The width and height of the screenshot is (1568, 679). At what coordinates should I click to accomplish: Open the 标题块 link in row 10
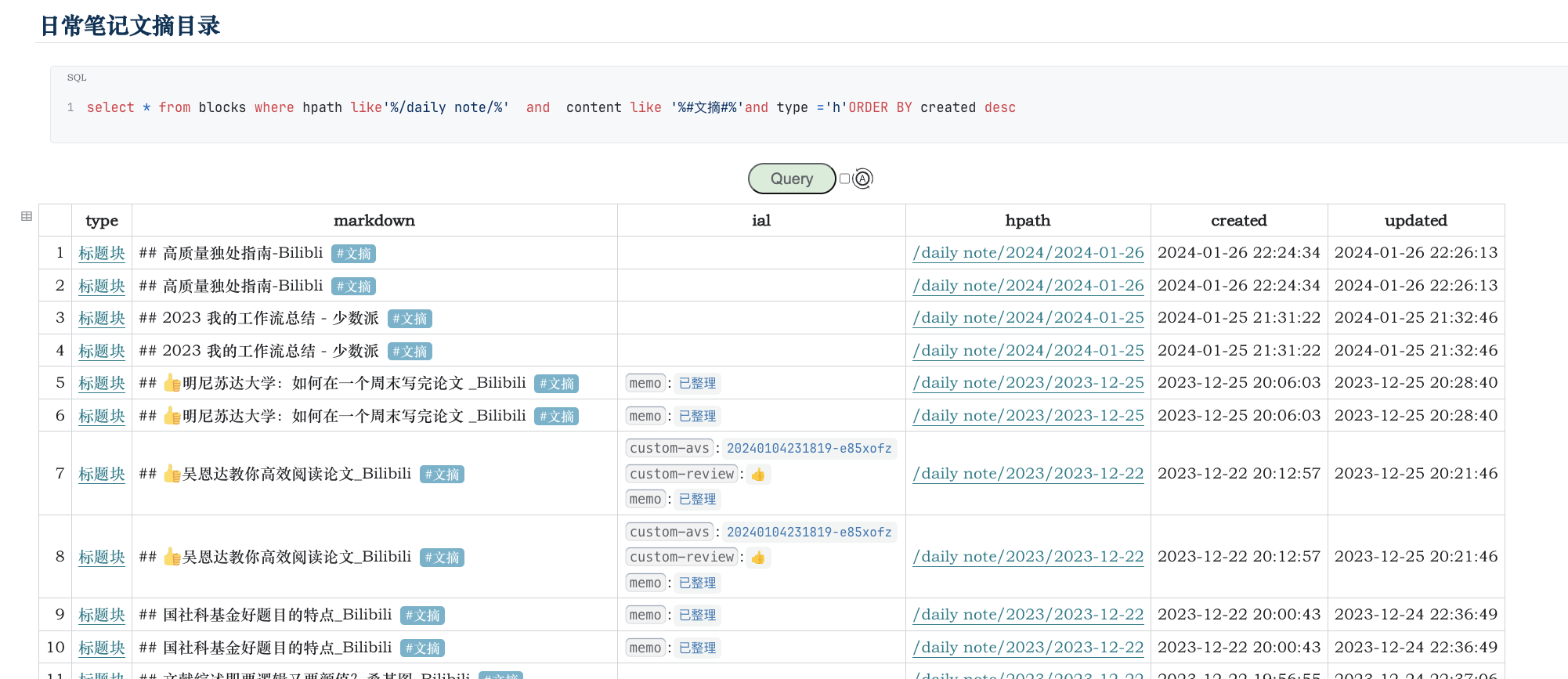pos(102,648)
